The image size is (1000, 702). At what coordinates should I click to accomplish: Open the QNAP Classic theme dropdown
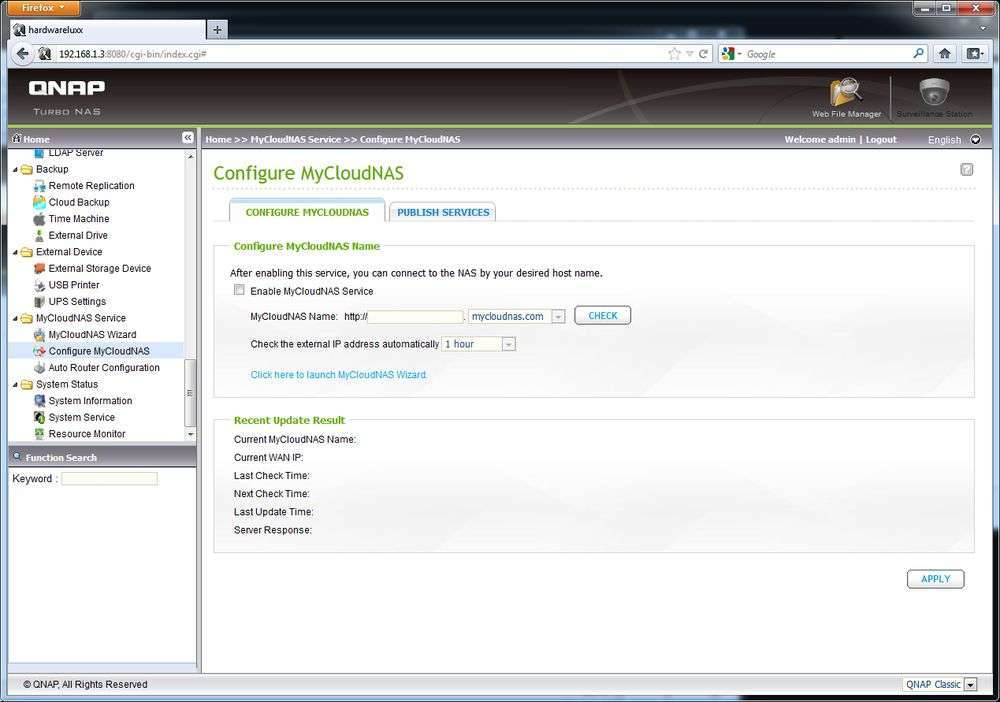[x=970, y=685]
